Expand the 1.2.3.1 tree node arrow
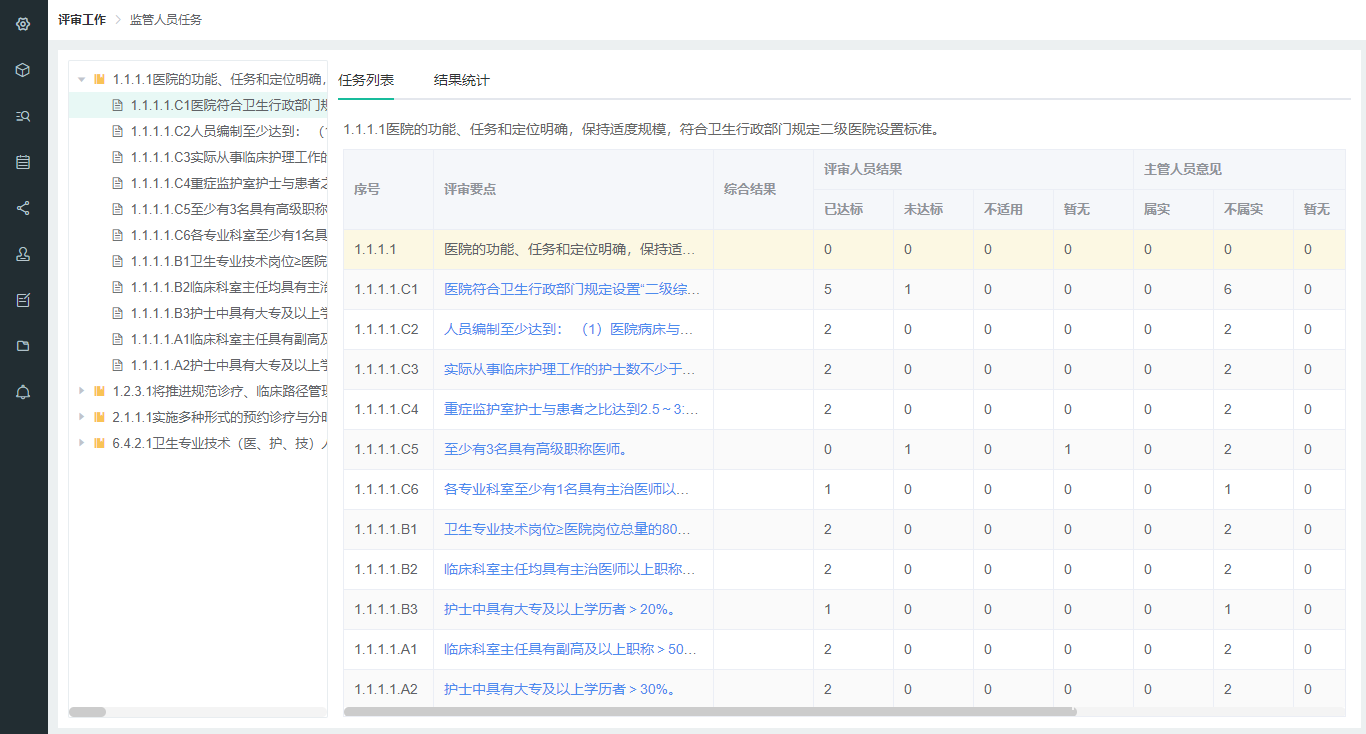Screen dimensions: 1366x734 pyautogui.click(x=81, y=391)
